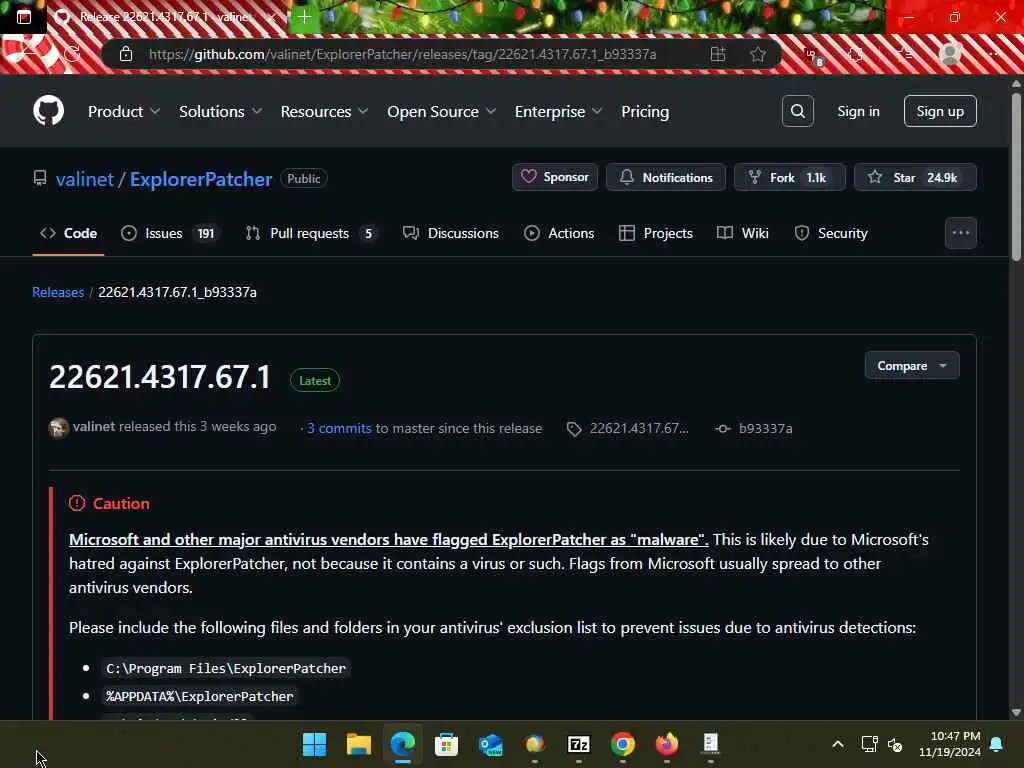Open the Projects tab
The height and width of the screenshot is (768, 1024).
[656, 233]
